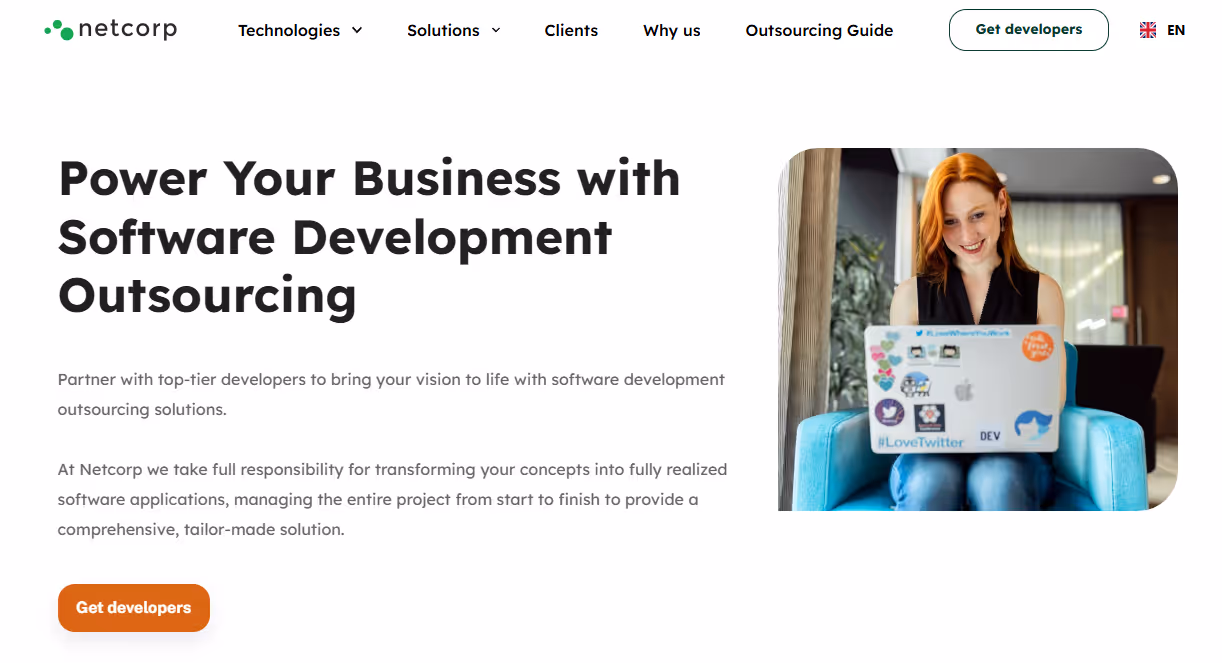Image resolution: width=1222 pixels, height=663 pixels.
Task: Click the netcorp wordmark text
Action: coord(127,29)
